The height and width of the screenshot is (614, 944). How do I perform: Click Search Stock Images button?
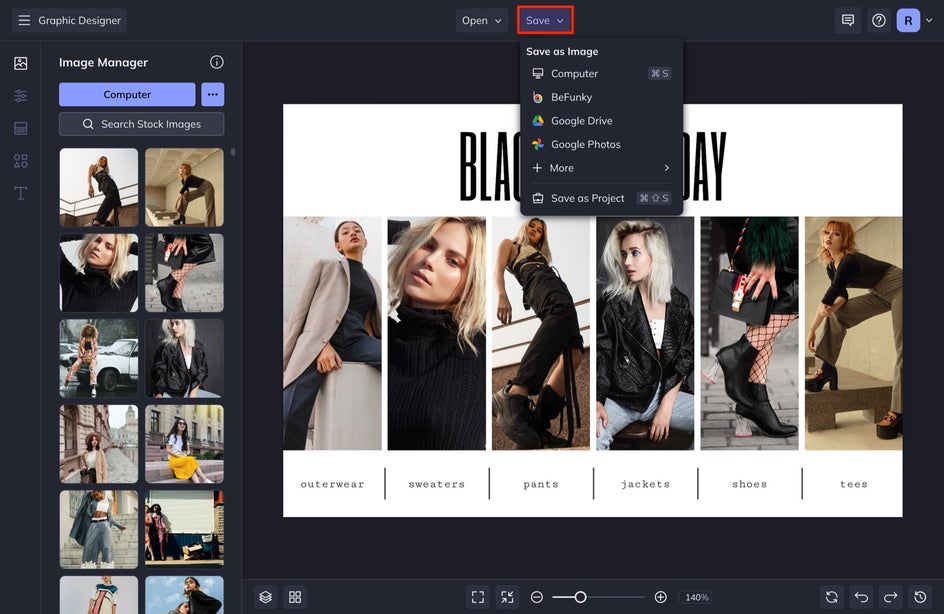pyautogui.click(x=141, y=124)
